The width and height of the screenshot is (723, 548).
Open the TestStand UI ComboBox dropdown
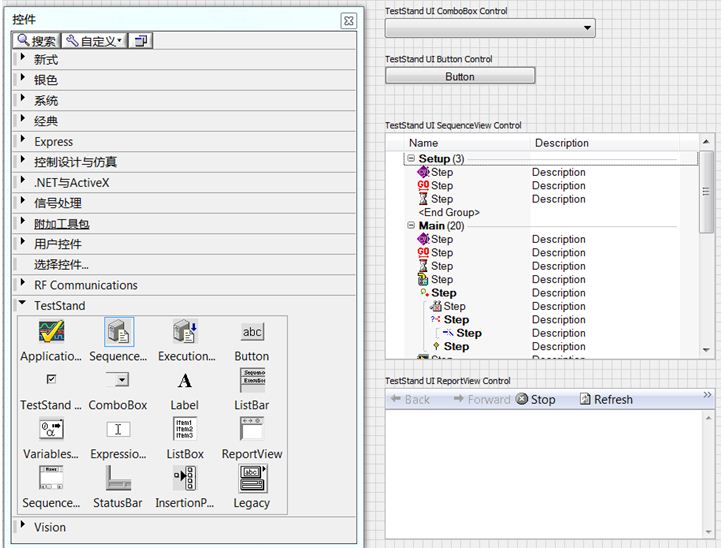pyautogui.click(x=587, y=28)
